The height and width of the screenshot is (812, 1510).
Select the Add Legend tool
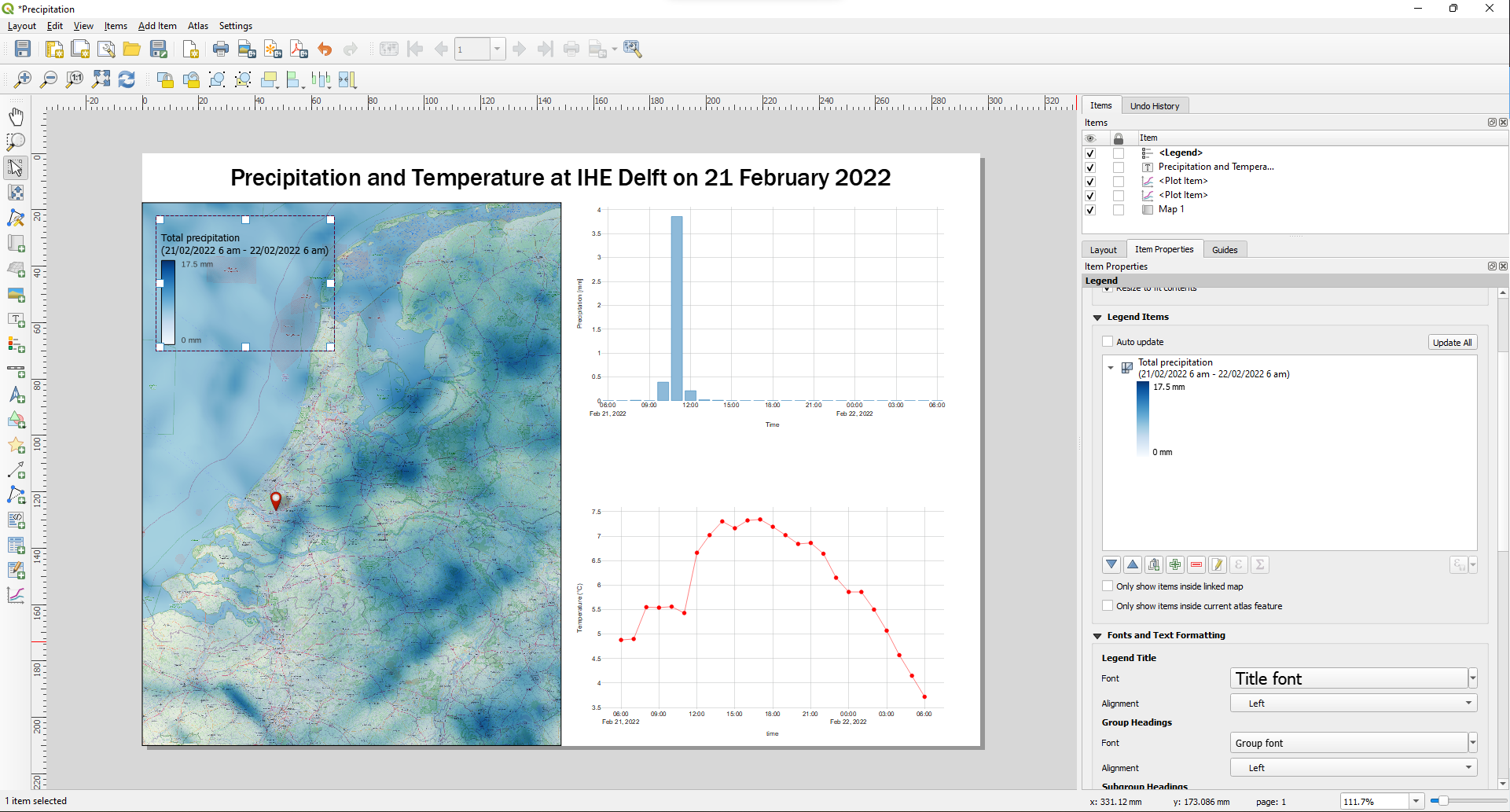pos(17,345)
